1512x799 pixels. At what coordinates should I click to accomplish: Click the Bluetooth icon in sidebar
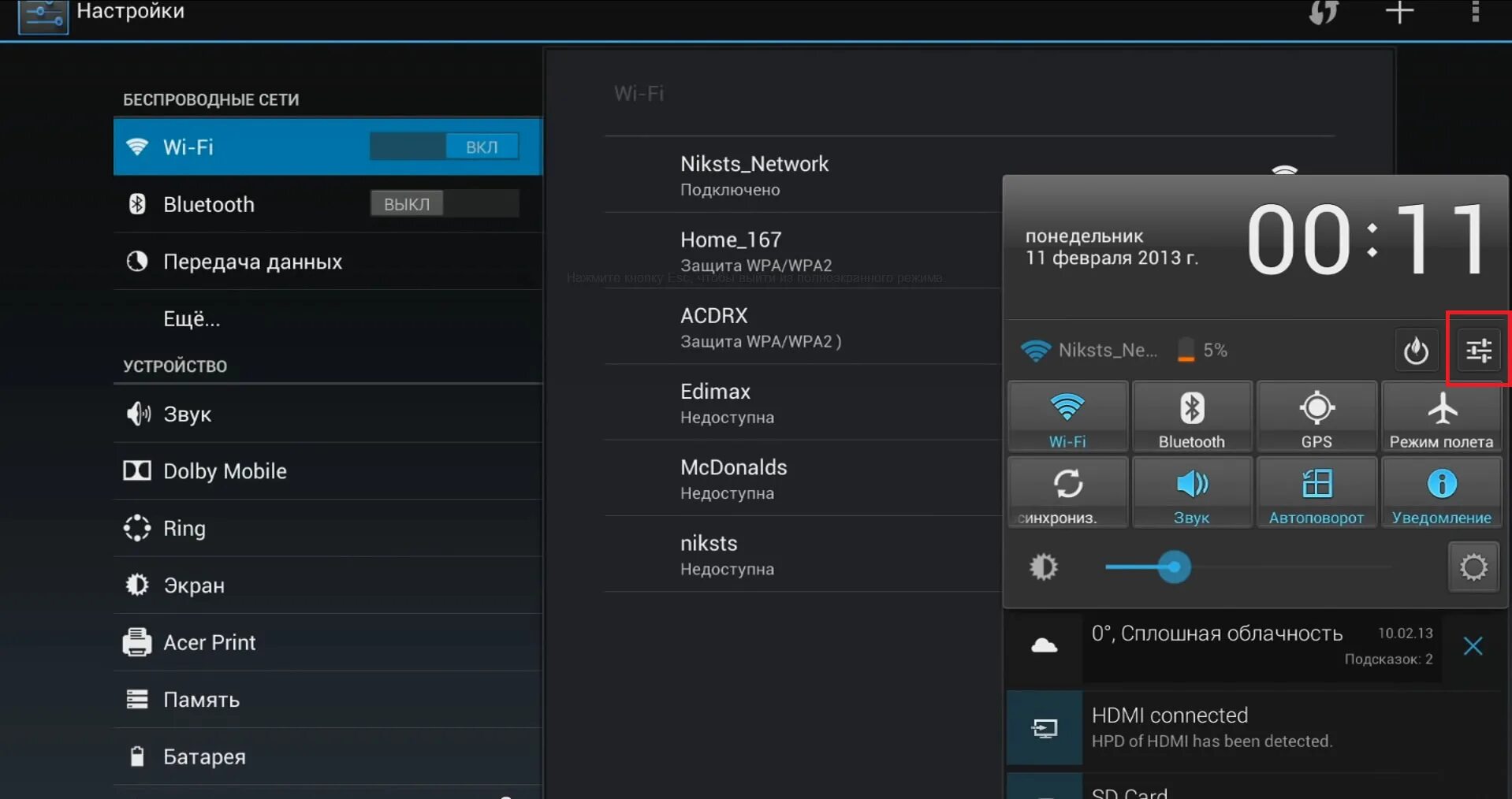137,204
